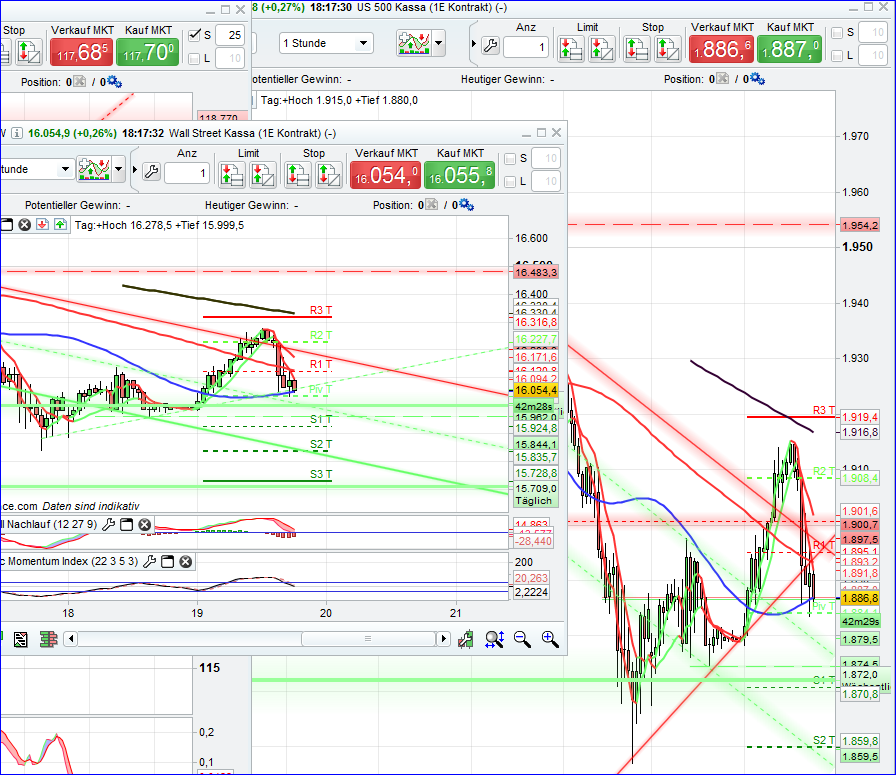Remove the Nachlauf (12 27 9) indicator
This screenshot has width=896, height=775.
[x=145, y=525]
